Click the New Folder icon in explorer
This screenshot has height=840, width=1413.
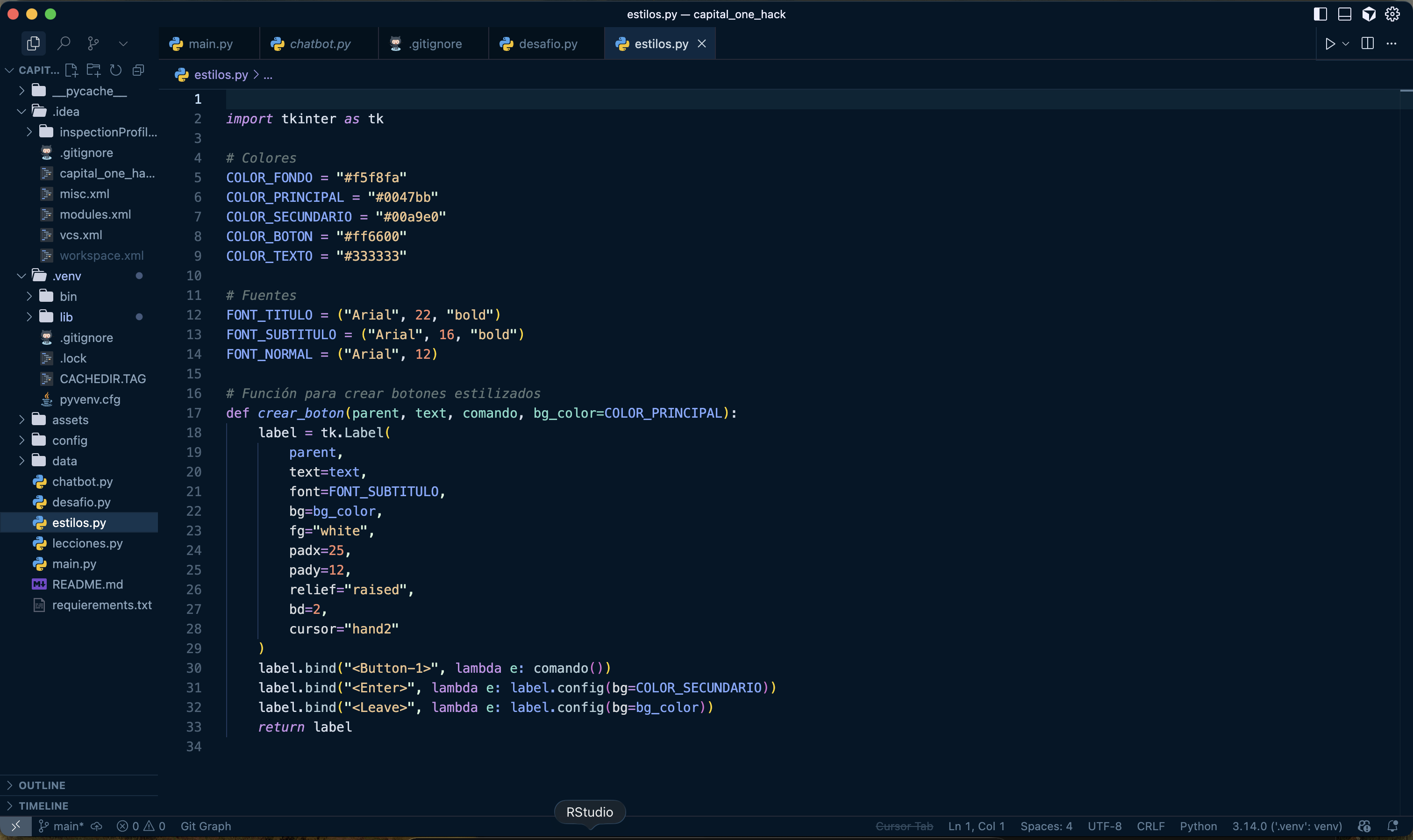click(x=93, y=70)
